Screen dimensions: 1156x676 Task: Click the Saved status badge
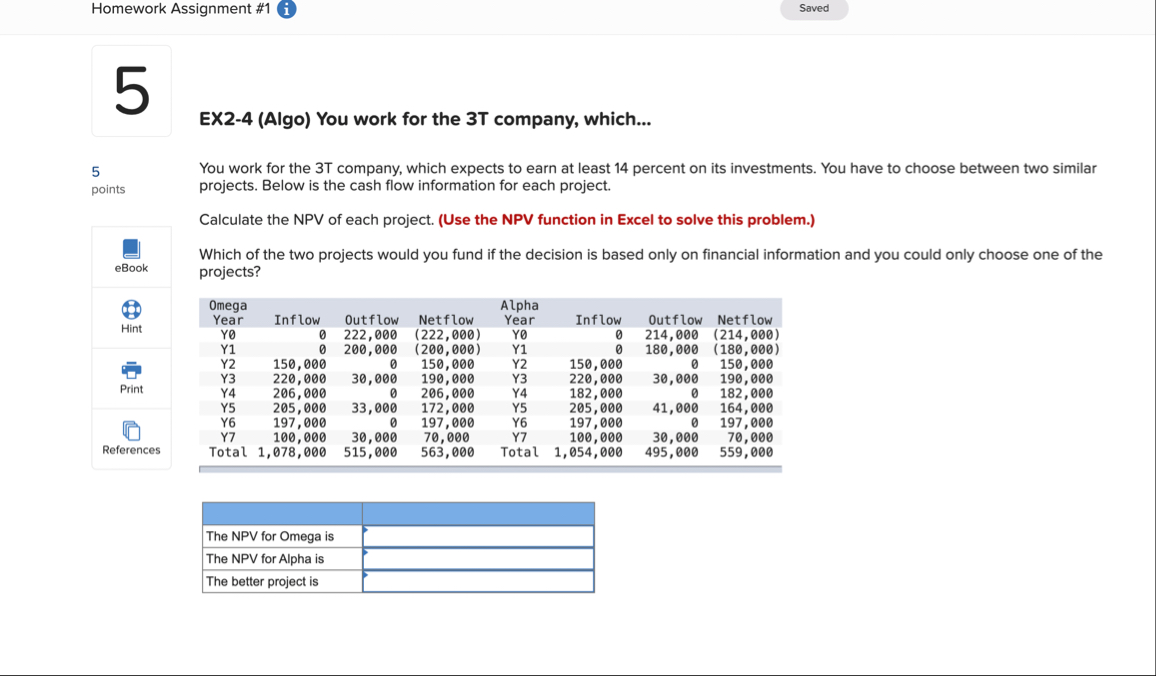pyautogui.click(x=813, y=8)
